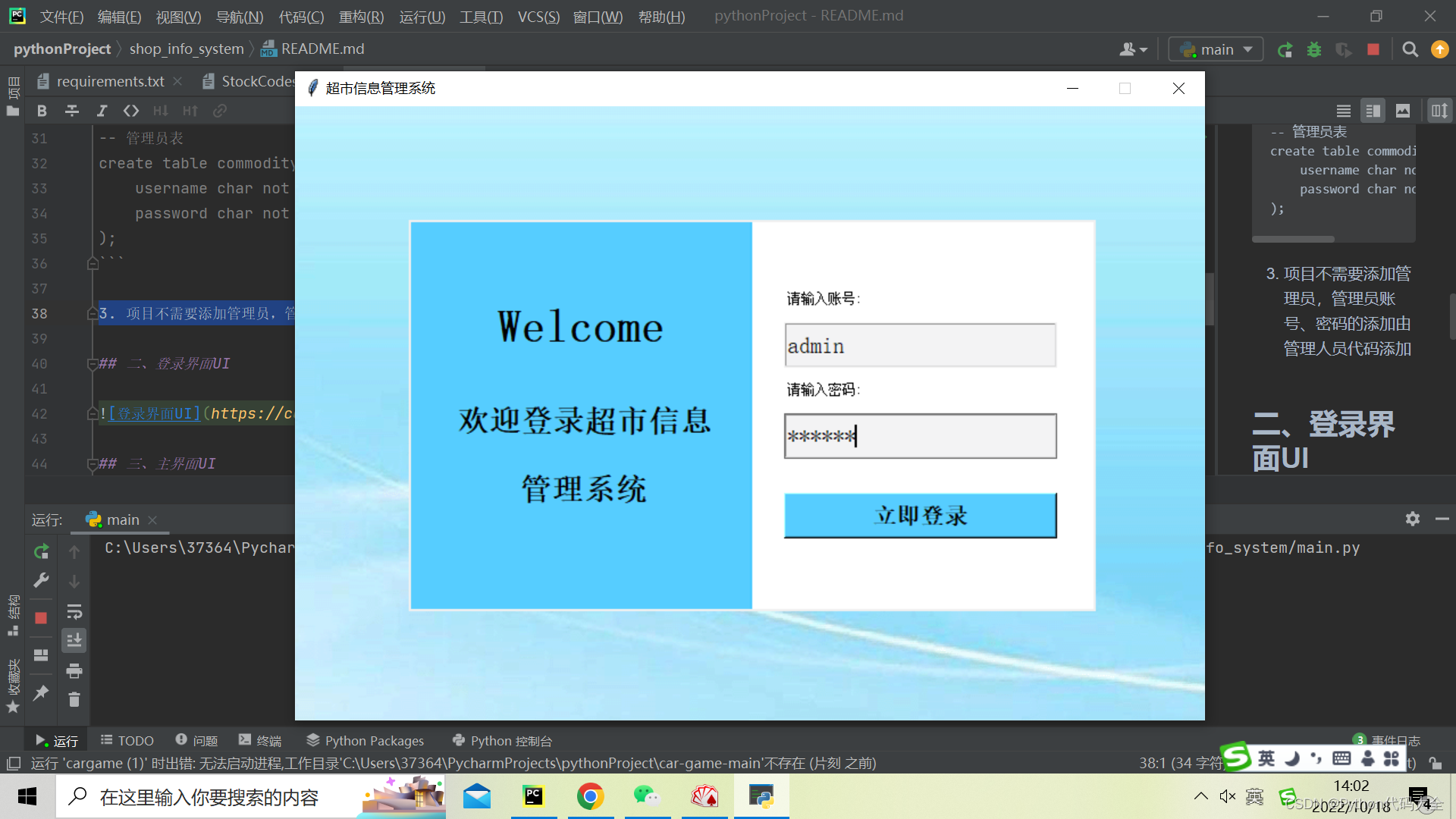Image resolution: width=1456 pixels, height=819 pixels.
Task: Switch to editor and preview split view
Action: pyautogui.click(x=1373, y=111)
